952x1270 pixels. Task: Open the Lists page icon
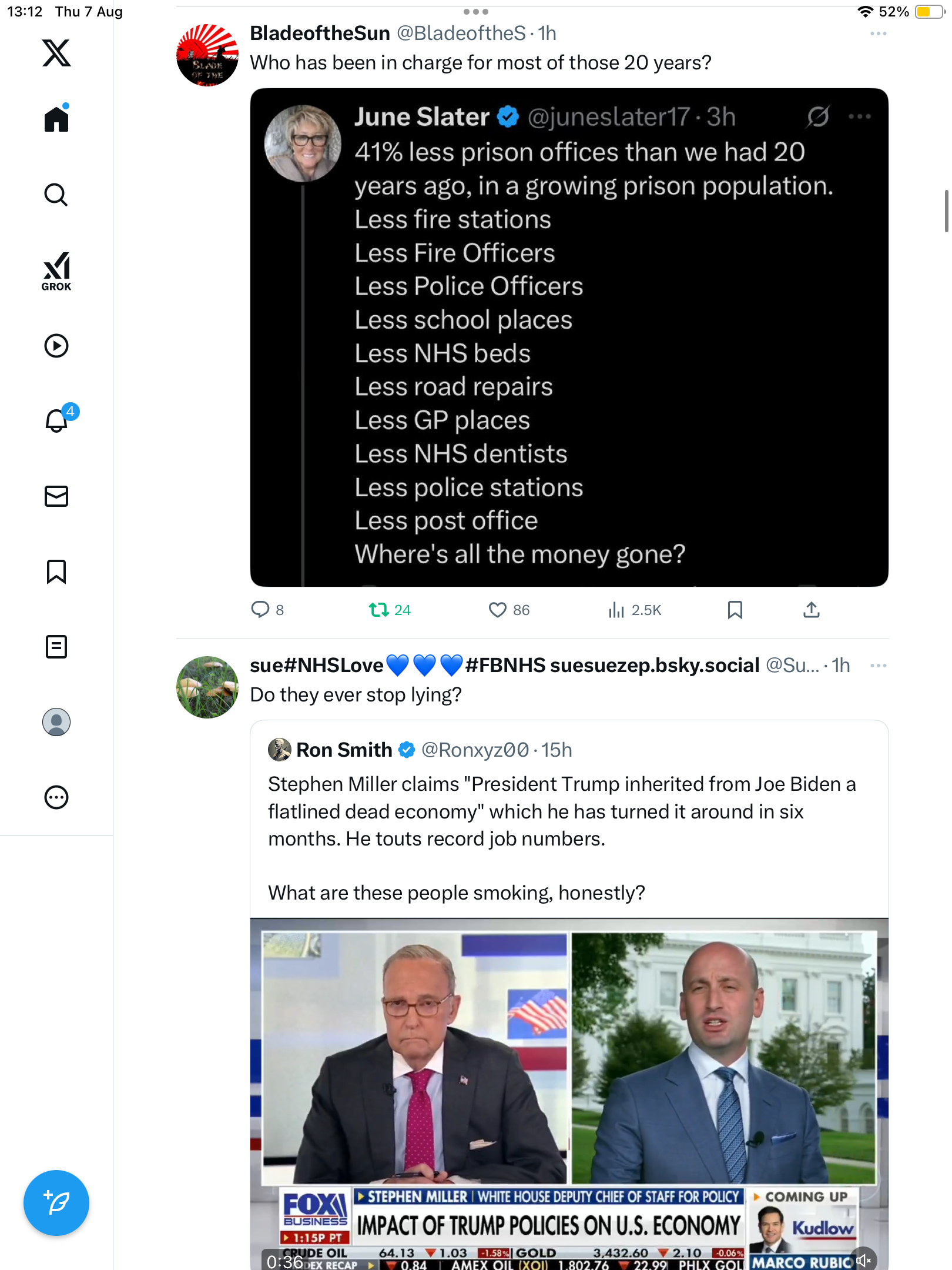(x=56, y=647)
